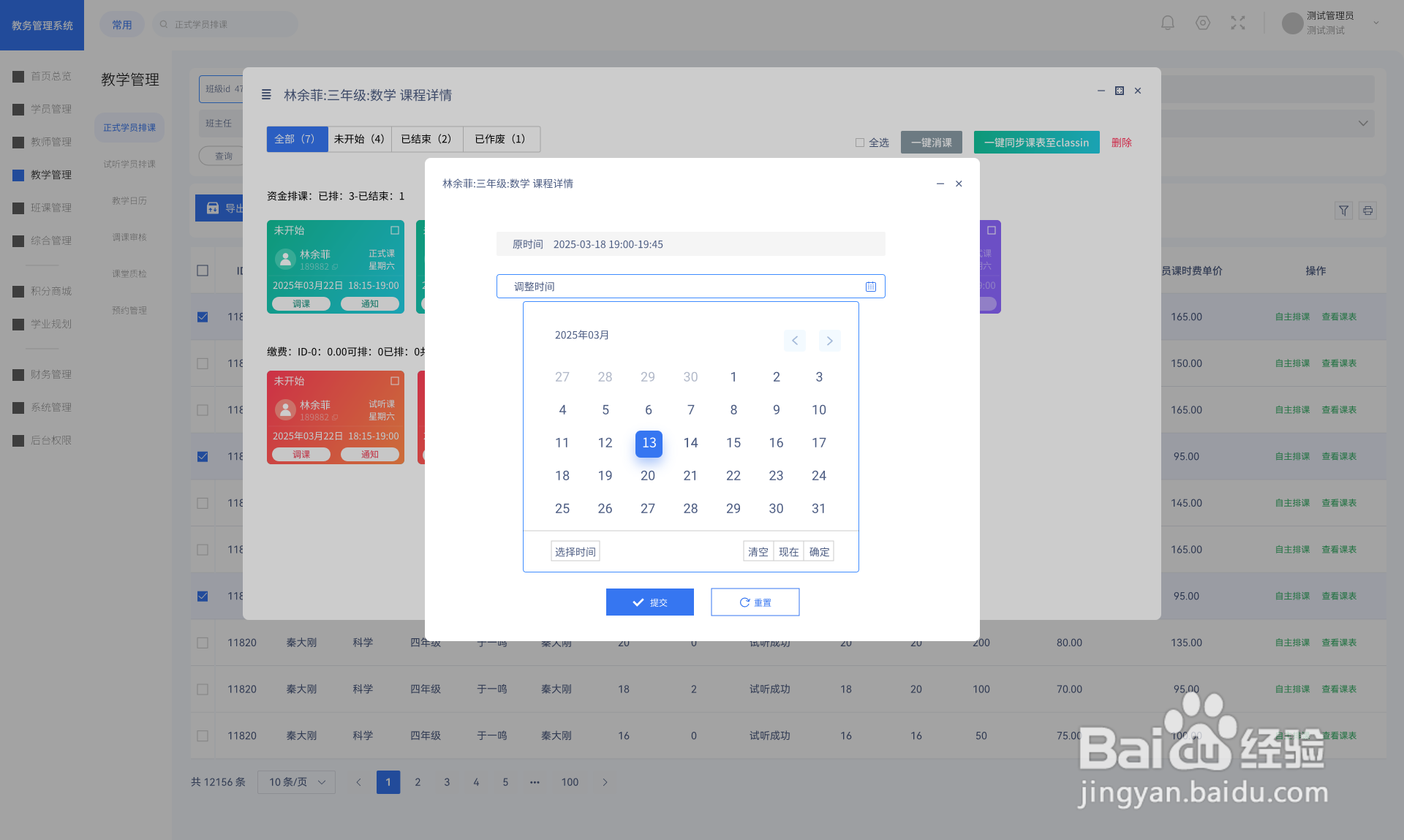
Task: Toggle fullscreen mode icon in header
Action: (x=1237, y=23)
